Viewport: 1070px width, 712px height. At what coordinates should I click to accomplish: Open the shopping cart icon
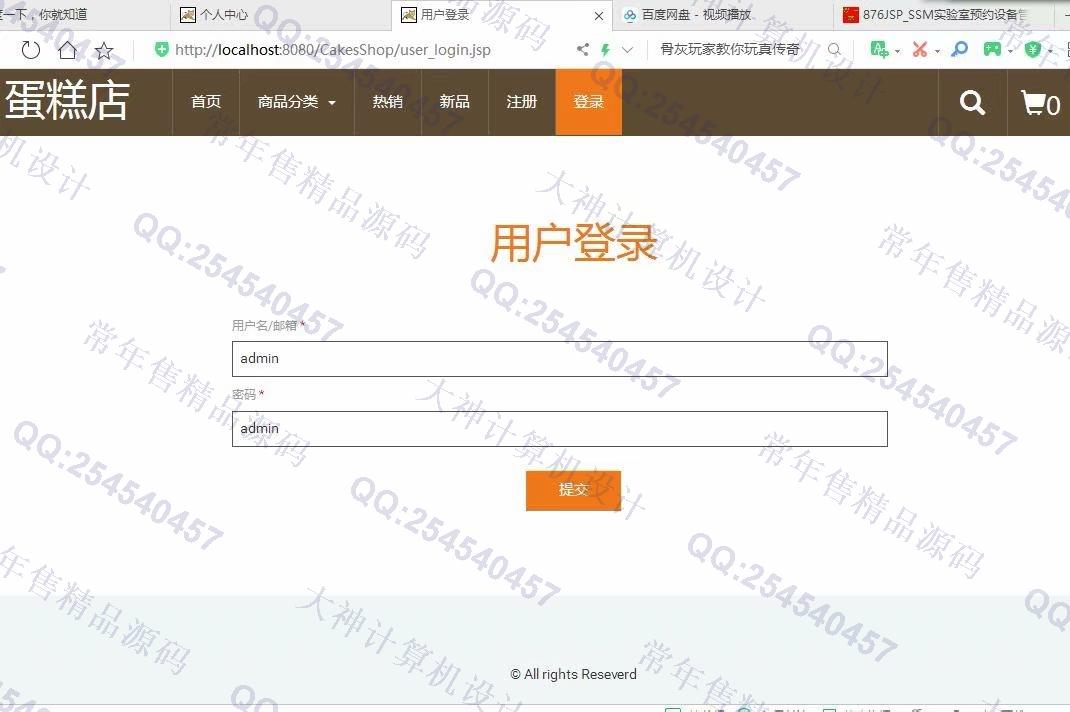click(1040, 103)
